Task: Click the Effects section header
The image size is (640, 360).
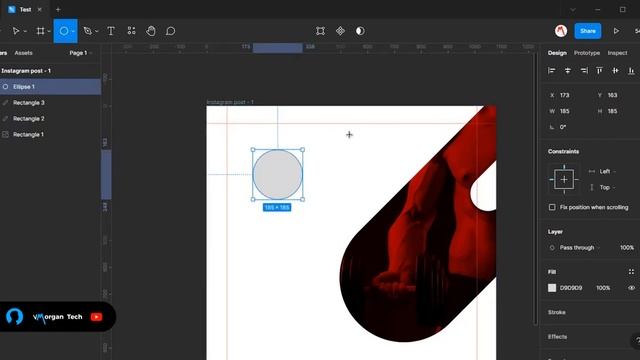Action: (x=558, y=337)
